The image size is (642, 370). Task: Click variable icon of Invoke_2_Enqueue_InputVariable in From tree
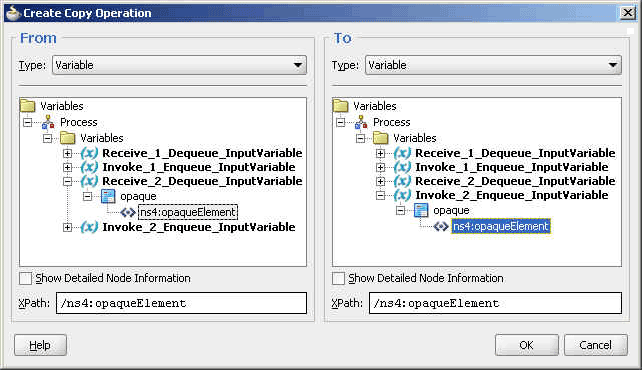coord(89,227)
